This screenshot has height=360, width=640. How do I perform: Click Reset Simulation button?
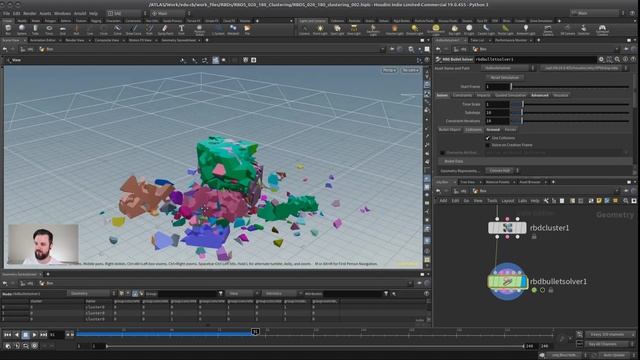tap(505, 78)
